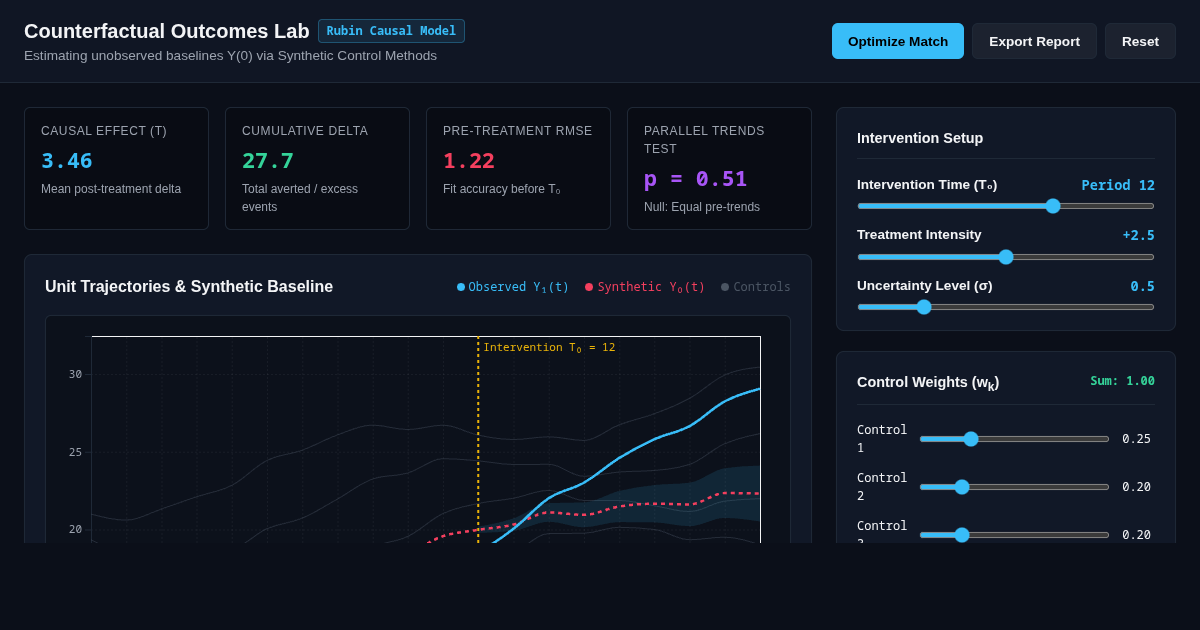The width and height of the screenshot is (1200, 630).
Task: Click the Control 1 weight value 0.25
Action: coord(1136,439)
